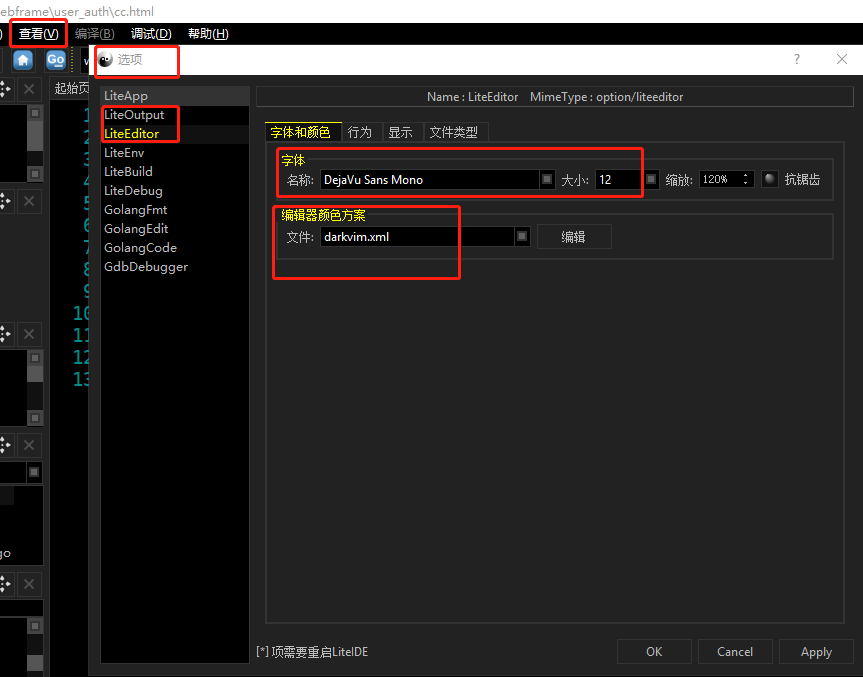This screenshot has height=677, width=863.
Task: Switch to the 字体和颜色 tab
Action: (301, 132)
